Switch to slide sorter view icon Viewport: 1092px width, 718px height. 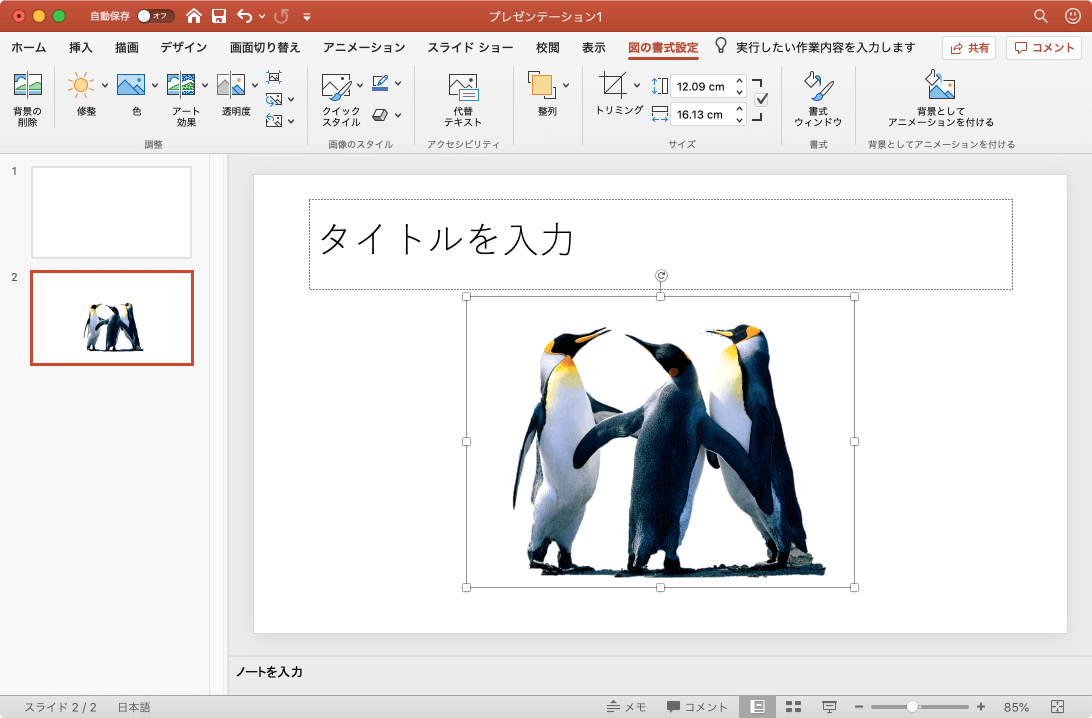click(x=793, y=707)
